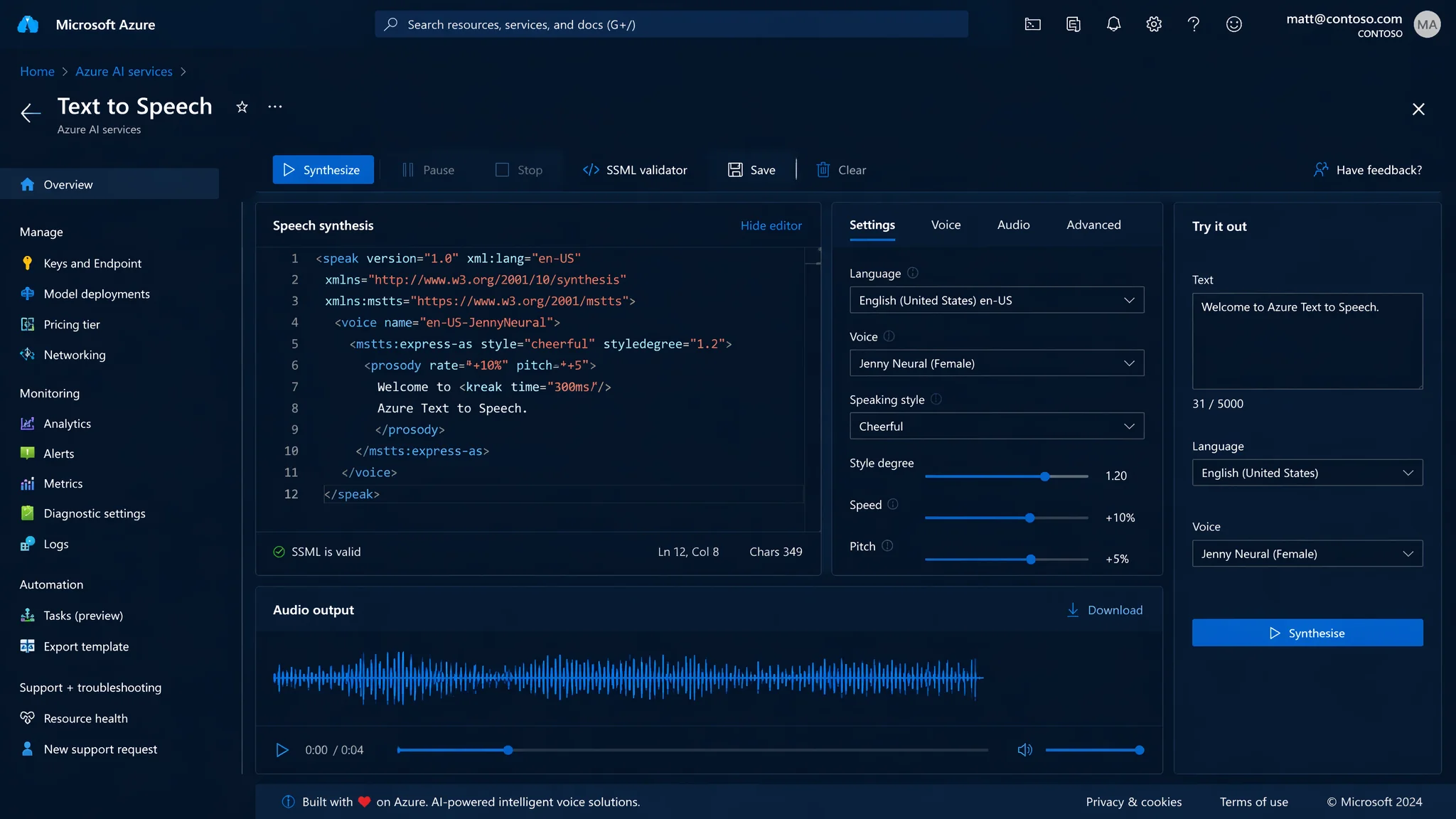Viewport: 1456px width, 819px height.
Task: Switch to the Advanced tab
Action: point(1093,225)
